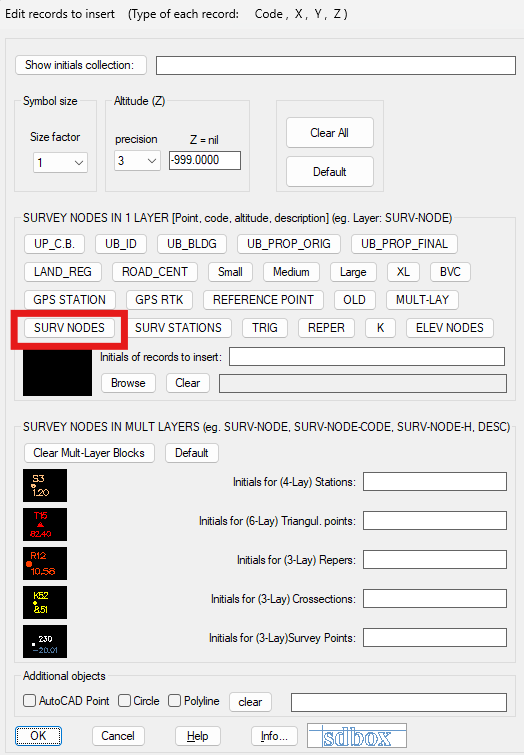The height and width of the screenshot is (755, 524).
Task: Click the black block preview beside Browse
Action: [x=57, y=372]
